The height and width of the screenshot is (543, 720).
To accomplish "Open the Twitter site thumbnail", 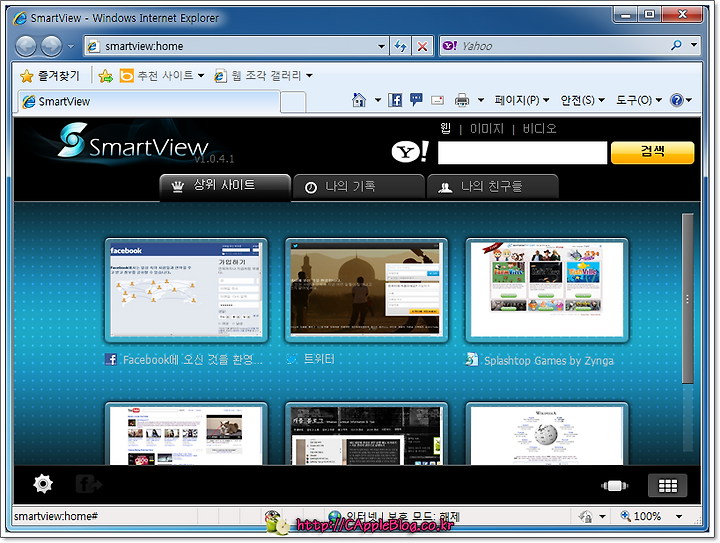I will coord(366,290).
